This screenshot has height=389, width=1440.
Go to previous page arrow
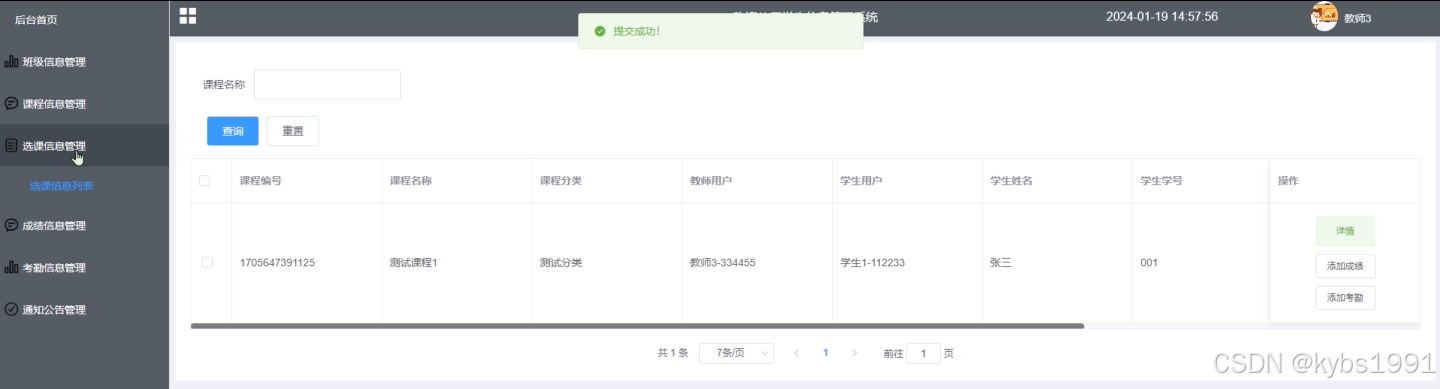pyautogui.click(x=797, y=353)
